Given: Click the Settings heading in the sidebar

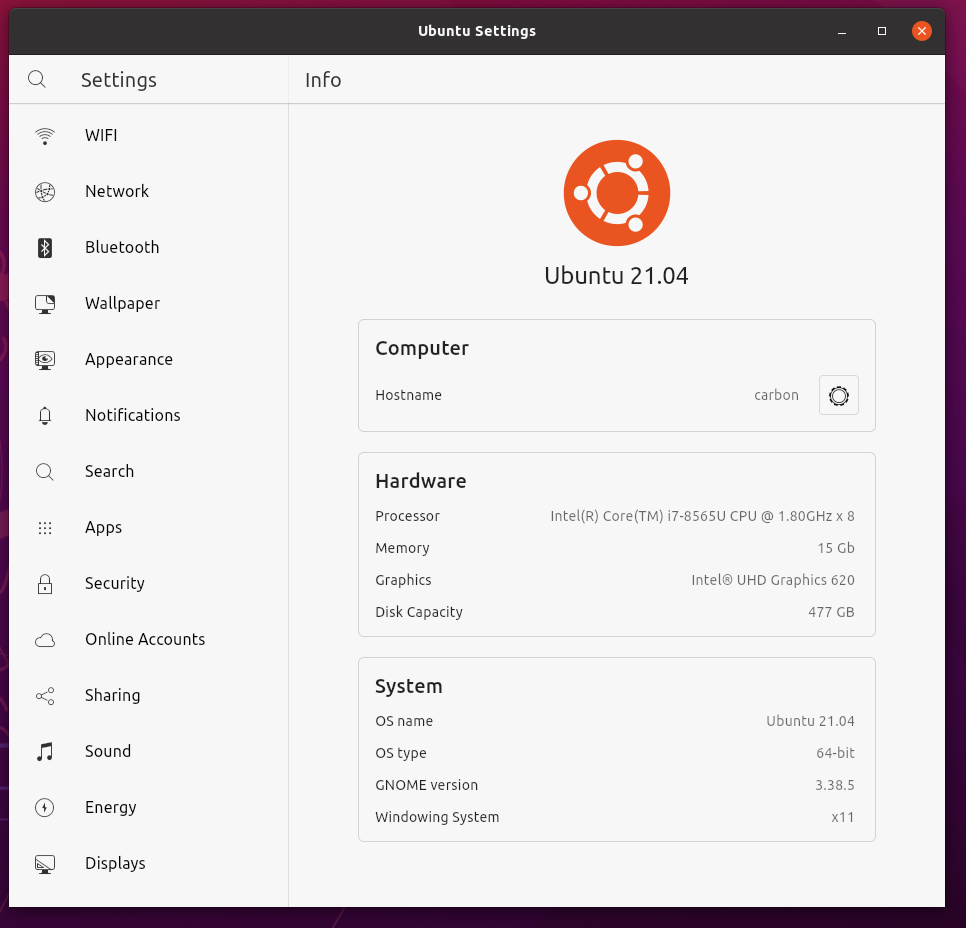Looking at the screenshot, I should 118,79.
